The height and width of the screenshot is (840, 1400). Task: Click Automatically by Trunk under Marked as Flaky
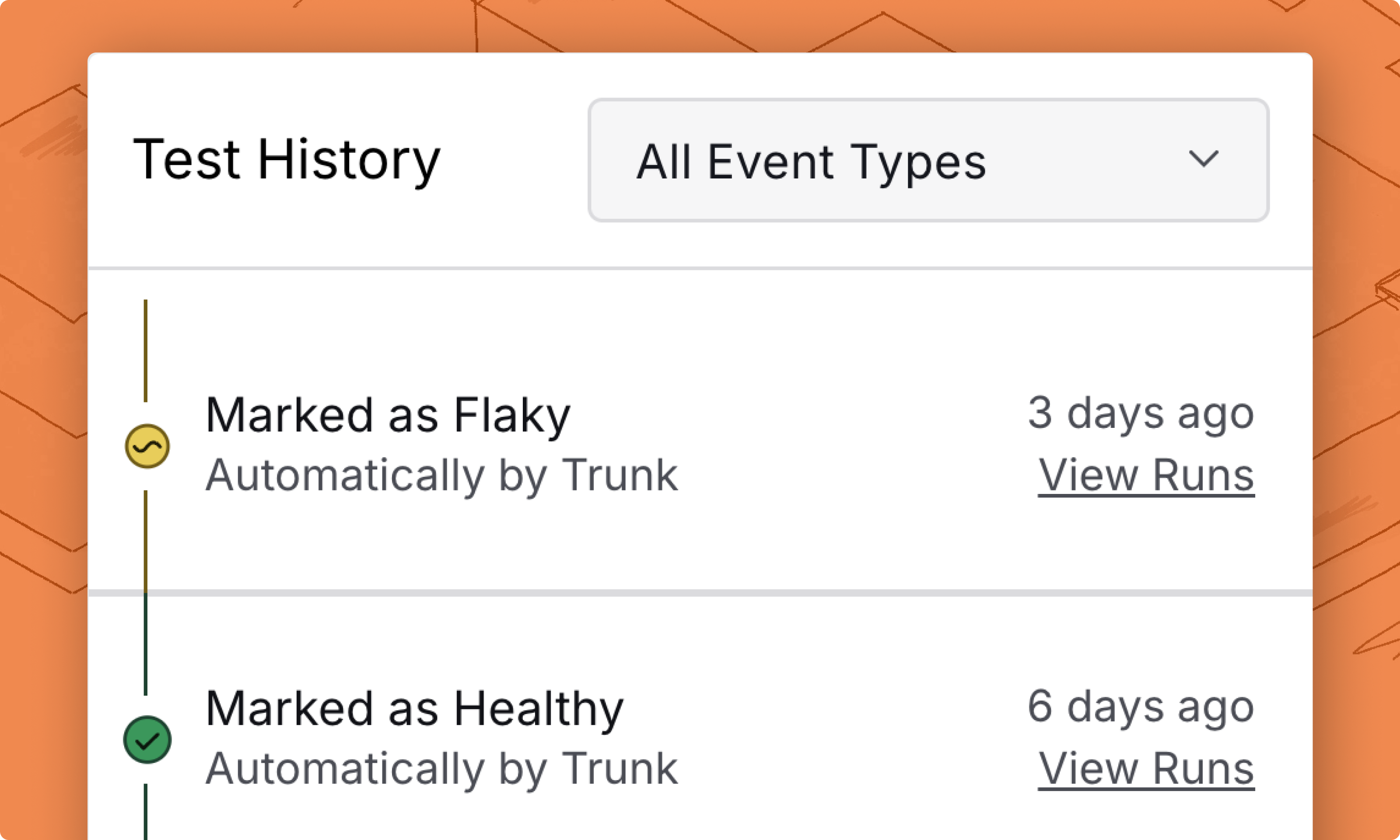point(441,476)
